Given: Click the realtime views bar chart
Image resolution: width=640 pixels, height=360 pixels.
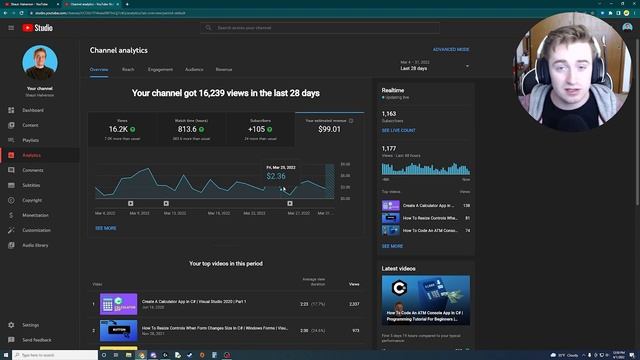Looking at the screenshot, I should [x=426, y=169].
